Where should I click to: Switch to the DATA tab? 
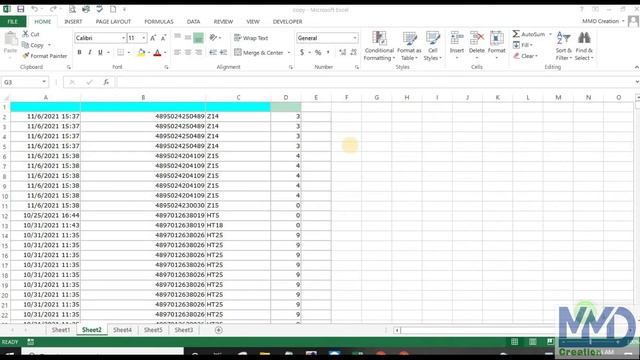(193, 22)
